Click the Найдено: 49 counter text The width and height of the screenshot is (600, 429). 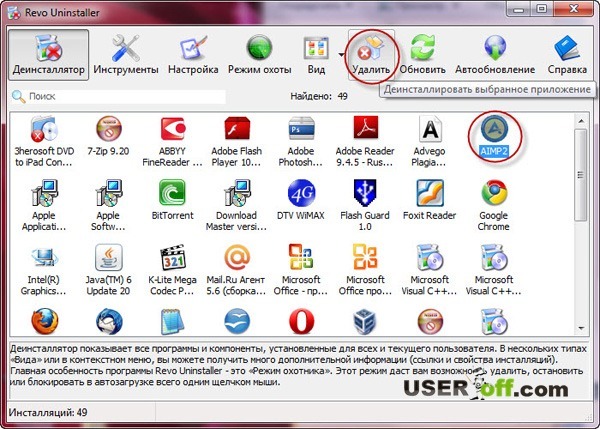pos(319,96)
